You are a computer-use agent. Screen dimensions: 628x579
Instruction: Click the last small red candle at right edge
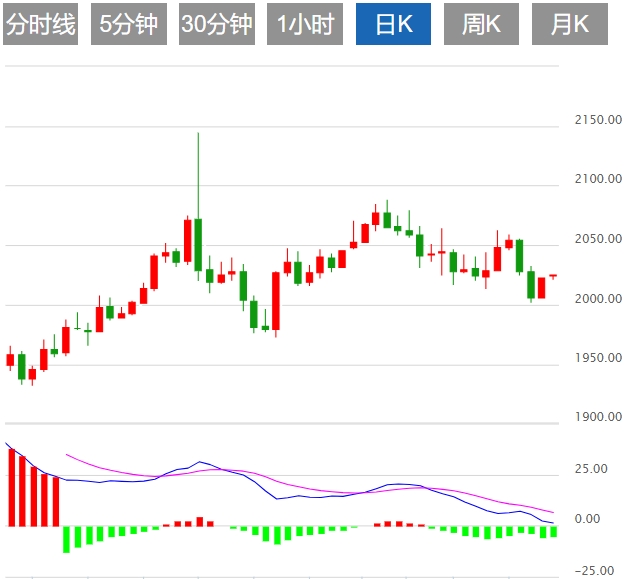553,276
